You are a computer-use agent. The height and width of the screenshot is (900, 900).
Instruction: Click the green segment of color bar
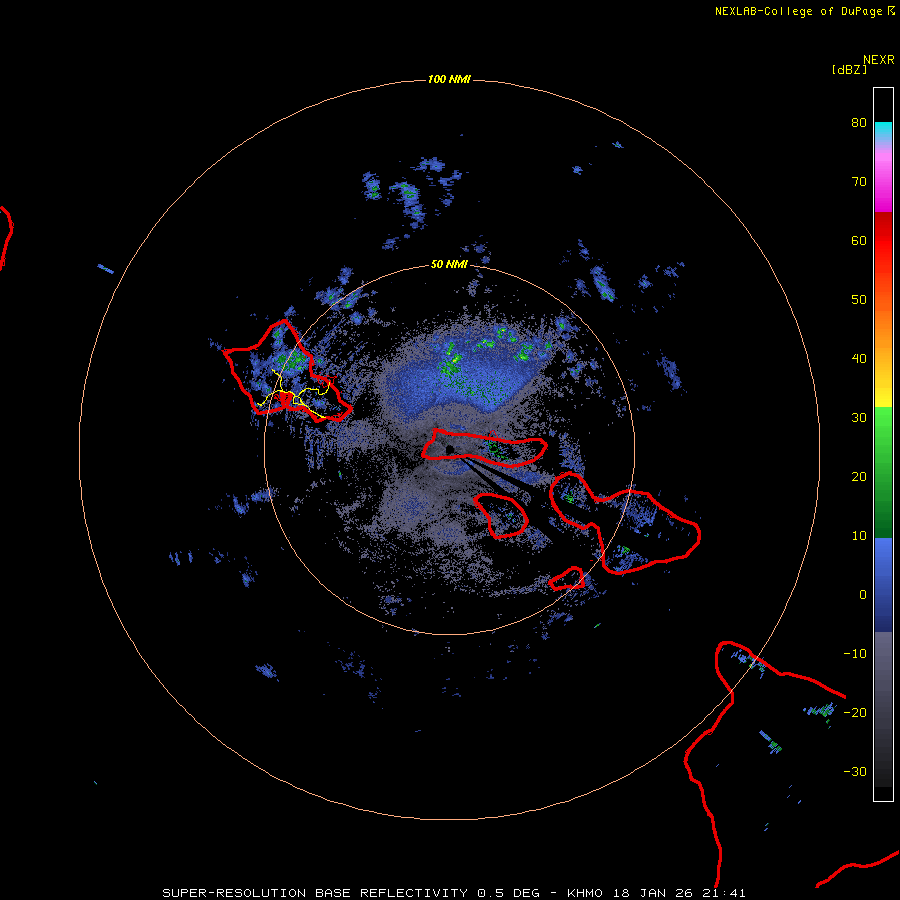pos(883,472)
